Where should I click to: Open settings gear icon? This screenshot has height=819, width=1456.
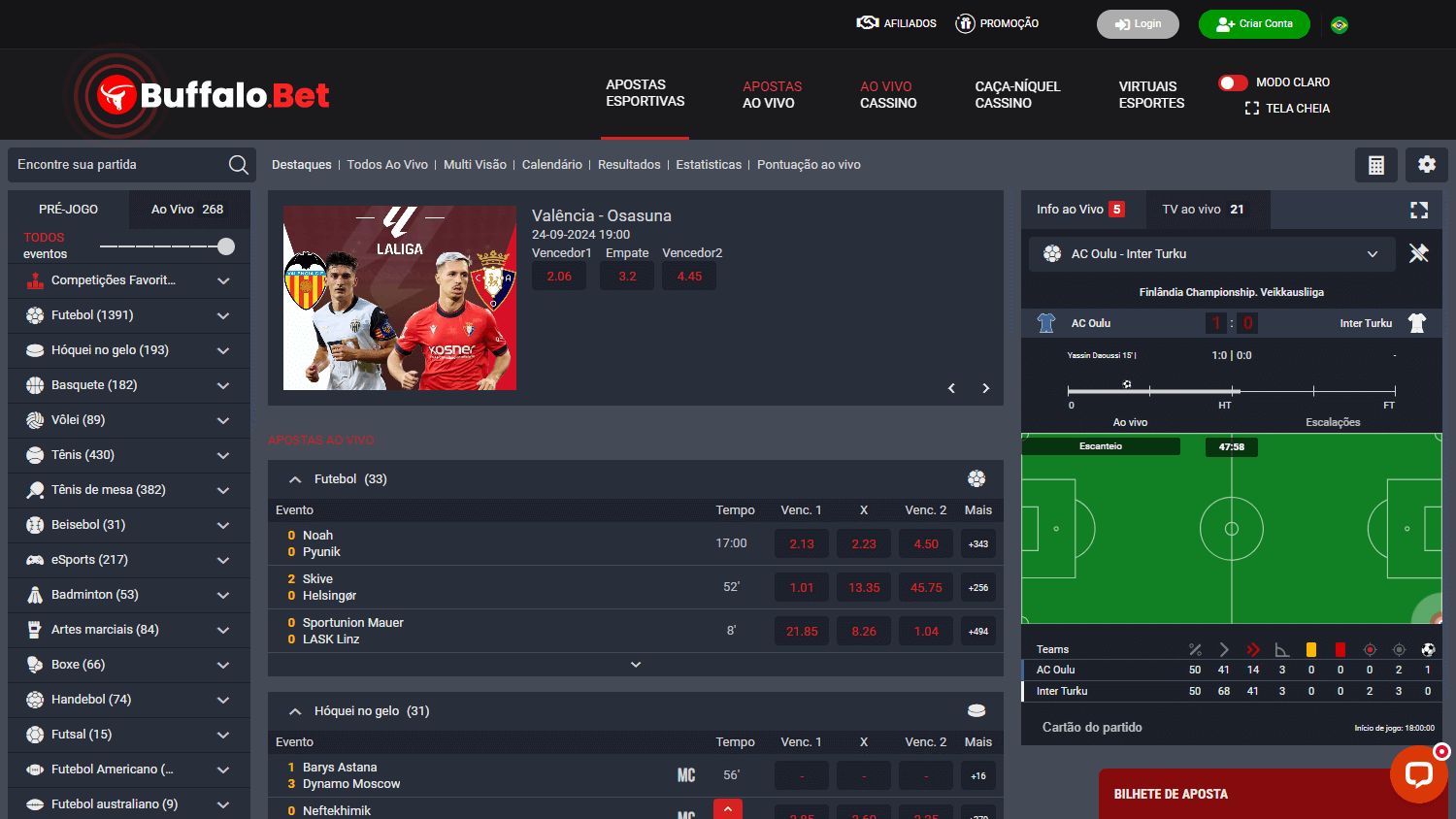click(x=1427, y=165)
